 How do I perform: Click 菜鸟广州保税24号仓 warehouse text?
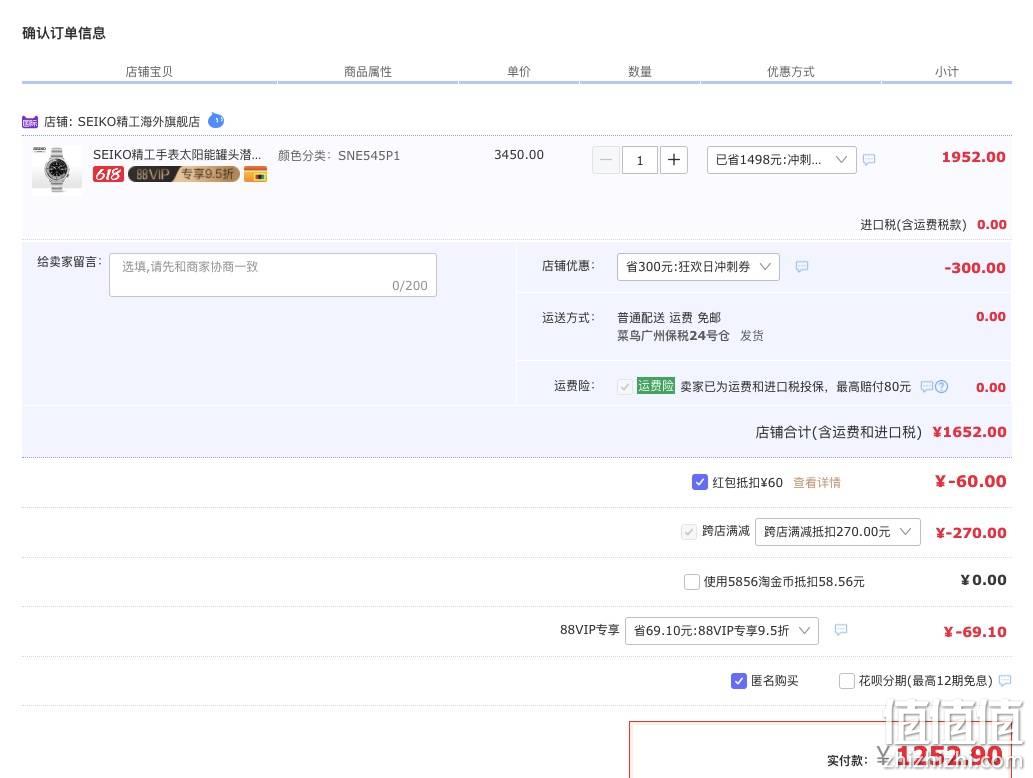click(x=673, y=336)
